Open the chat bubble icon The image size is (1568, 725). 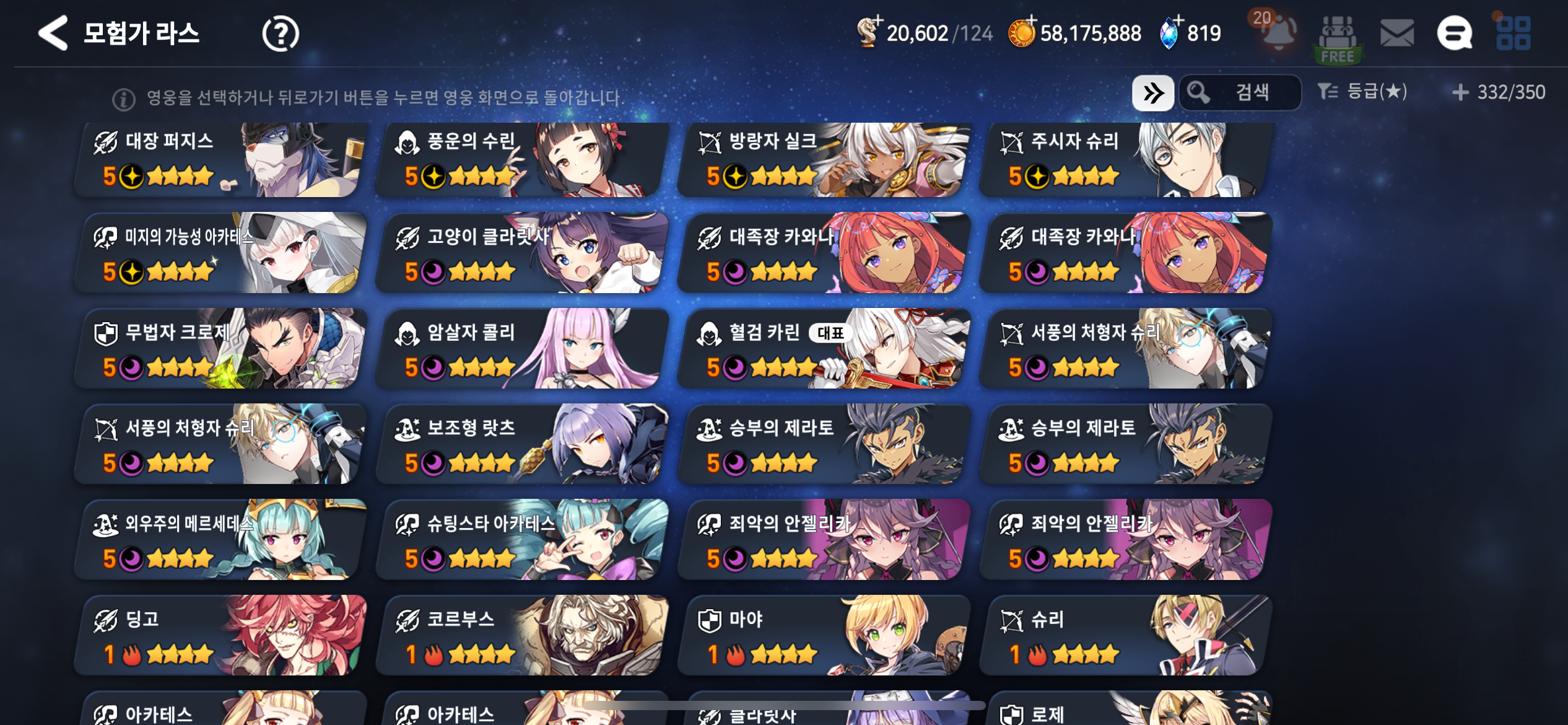(x=1454, y=33)
